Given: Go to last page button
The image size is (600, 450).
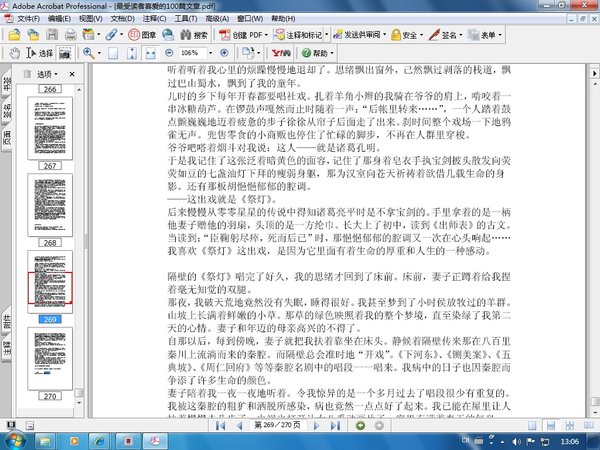Looking at the screenshot, I should pos(335,426).
